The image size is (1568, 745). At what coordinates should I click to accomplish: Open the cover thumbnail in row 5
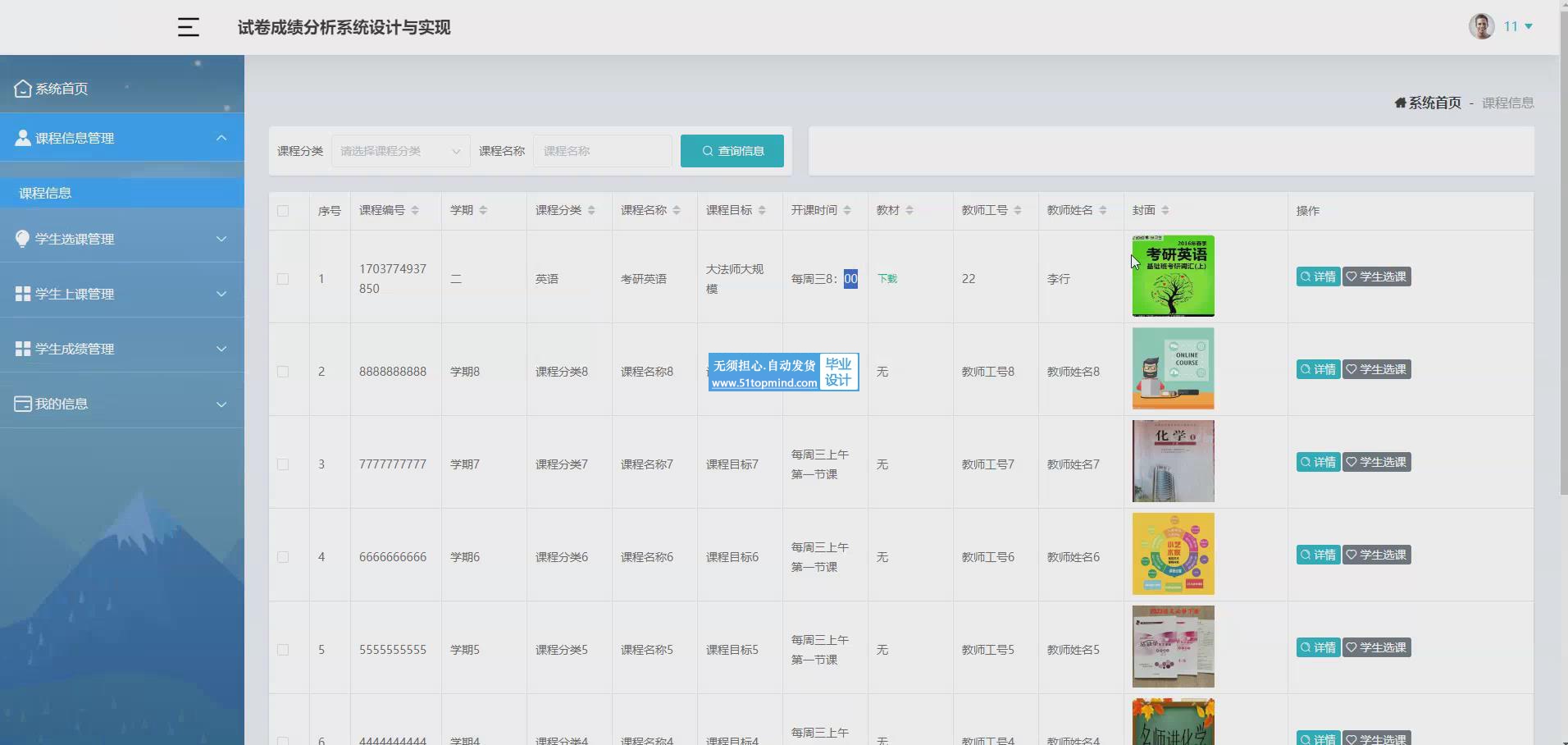pyautogui.click(x=1174, y=647)
